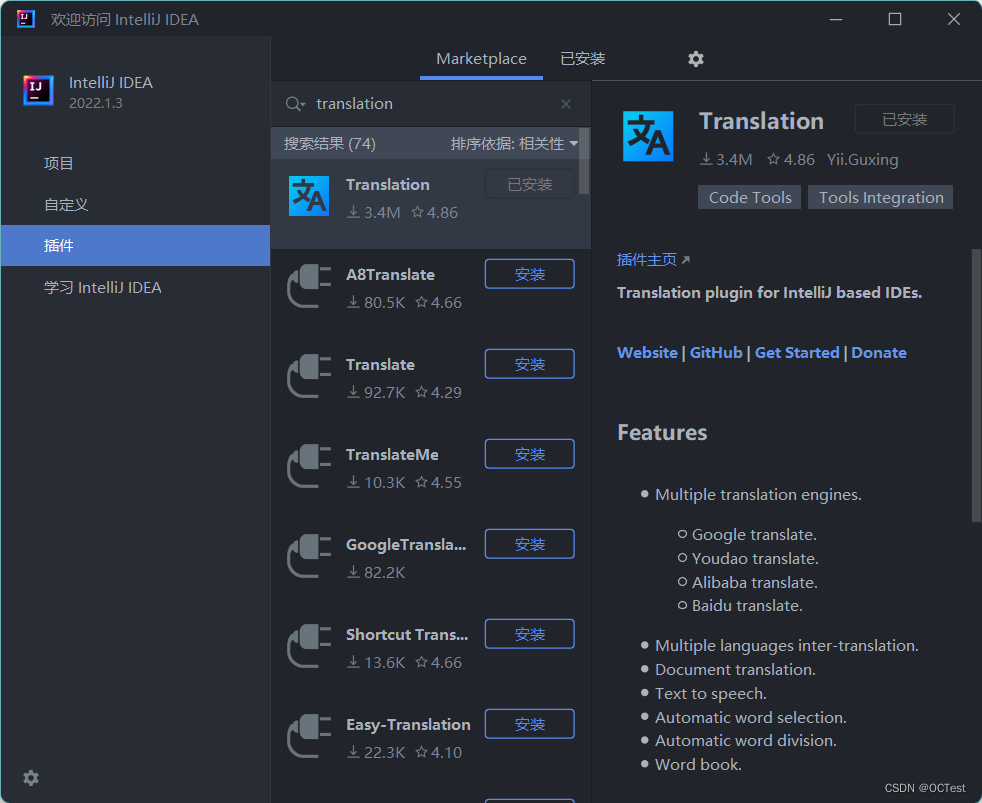Click the IntelliJ IDEA logo in the sidebar
982x803 pixels.
tap(38, 91)
